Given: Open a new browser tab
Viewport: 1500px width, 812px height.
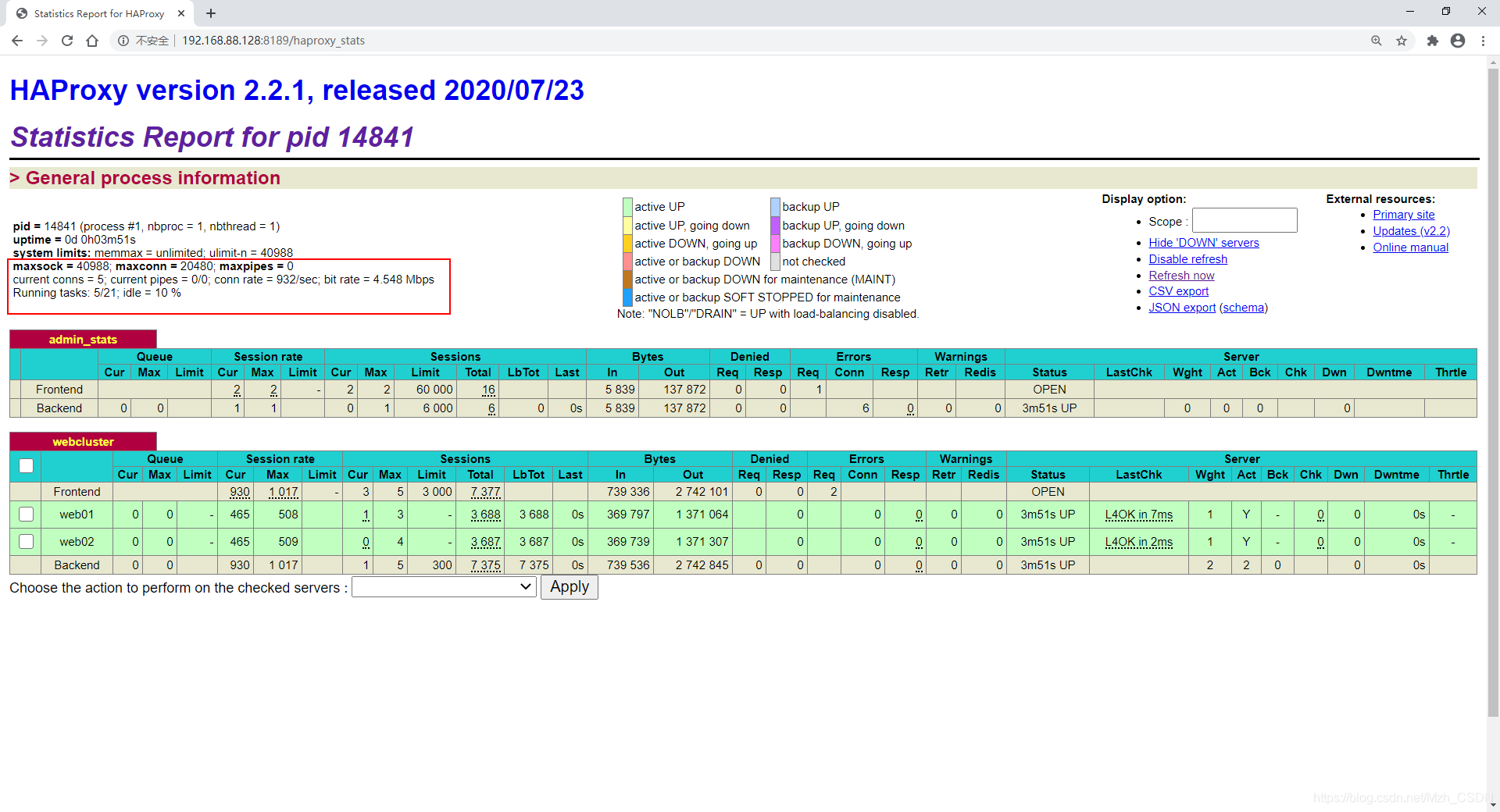Looking at the screenshot, I should [x=211, y=13].
